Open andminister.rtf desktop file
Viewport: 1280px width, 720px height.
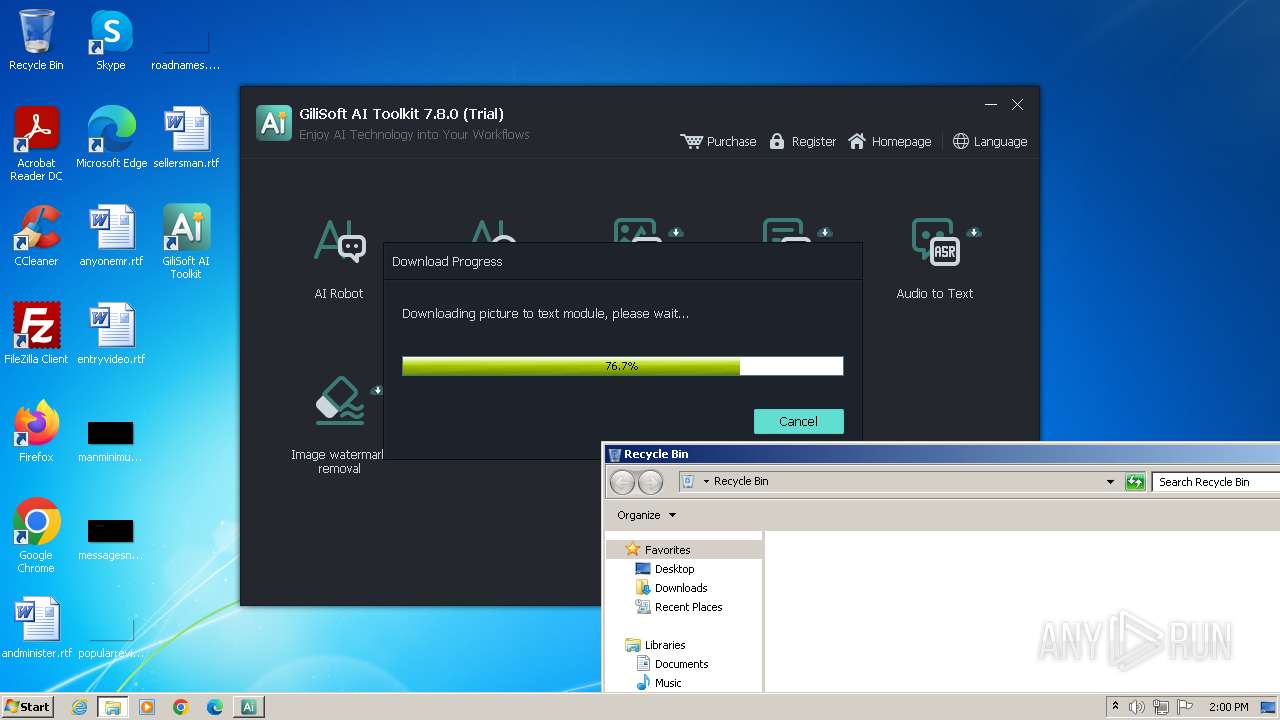37,628
